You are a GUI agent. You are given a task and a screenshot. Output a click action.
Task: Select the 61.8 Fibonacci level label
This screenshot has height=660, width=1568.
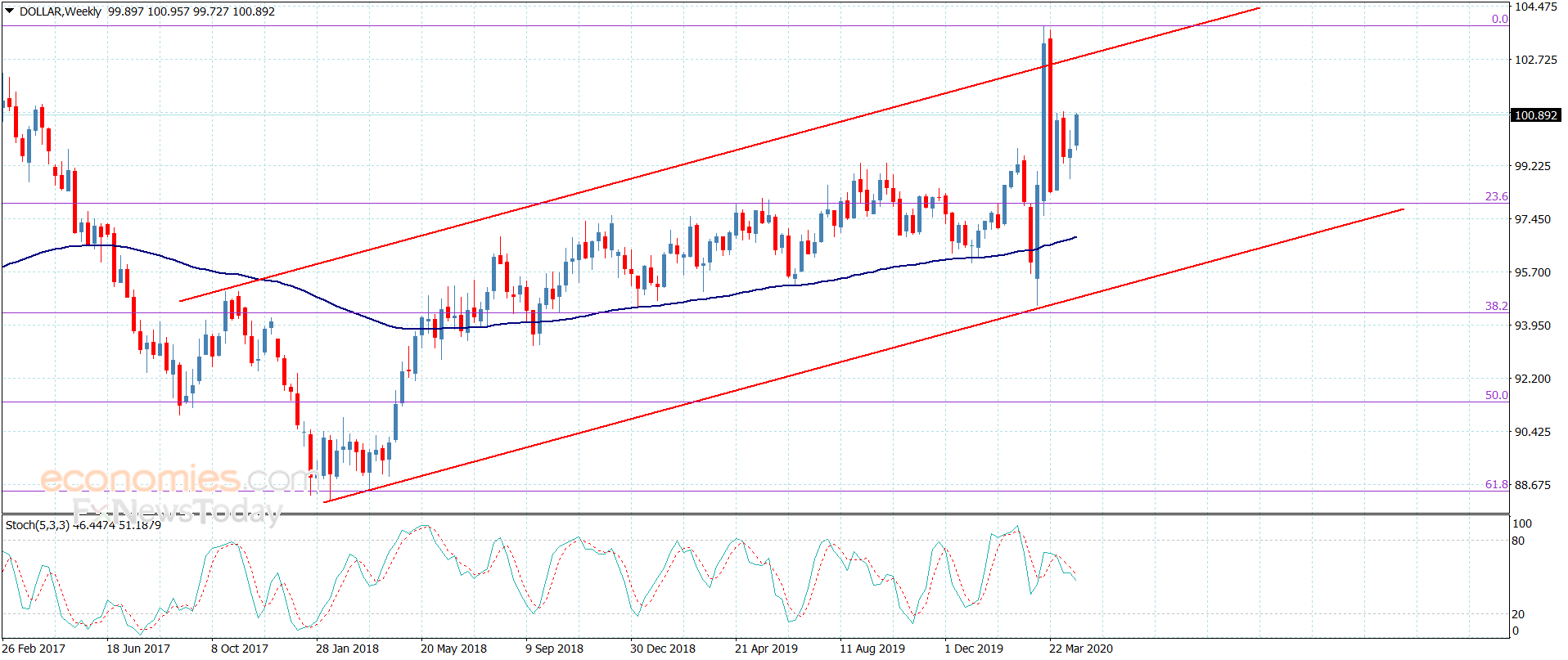tap(1497, 484)
